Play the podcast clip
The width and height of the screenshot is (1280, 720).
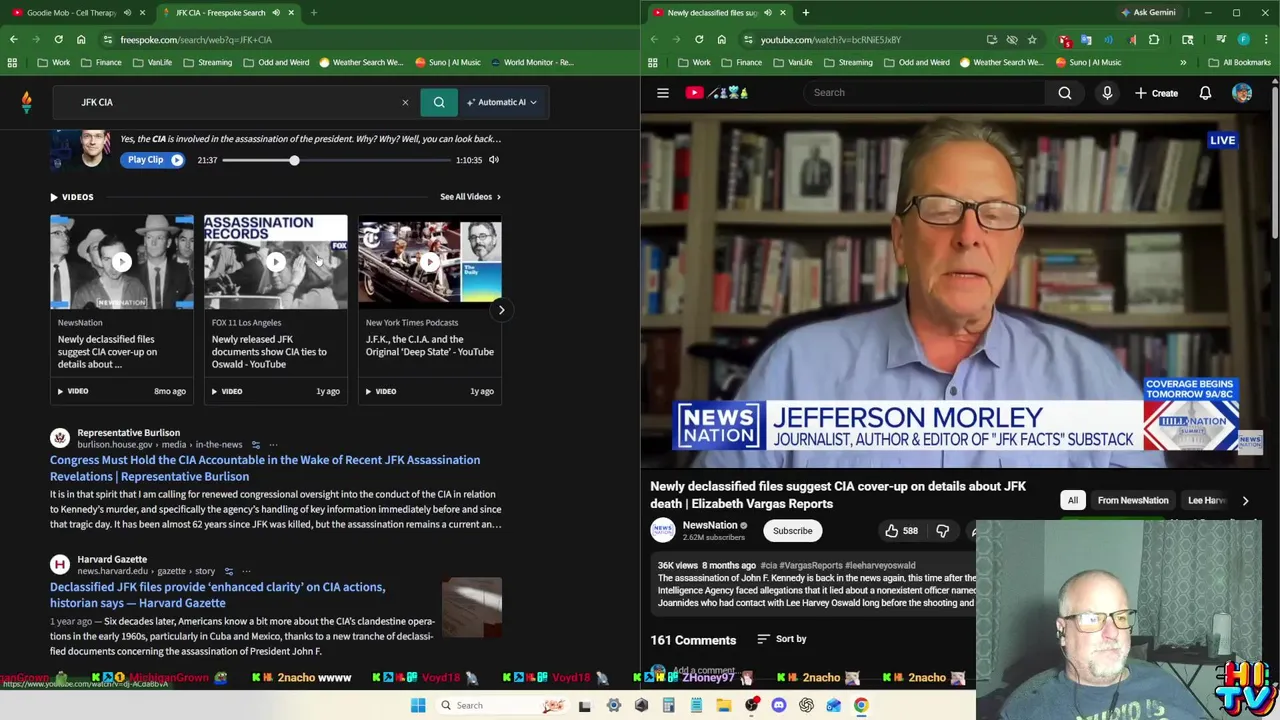pyautogui.click(x=155, y=160)
